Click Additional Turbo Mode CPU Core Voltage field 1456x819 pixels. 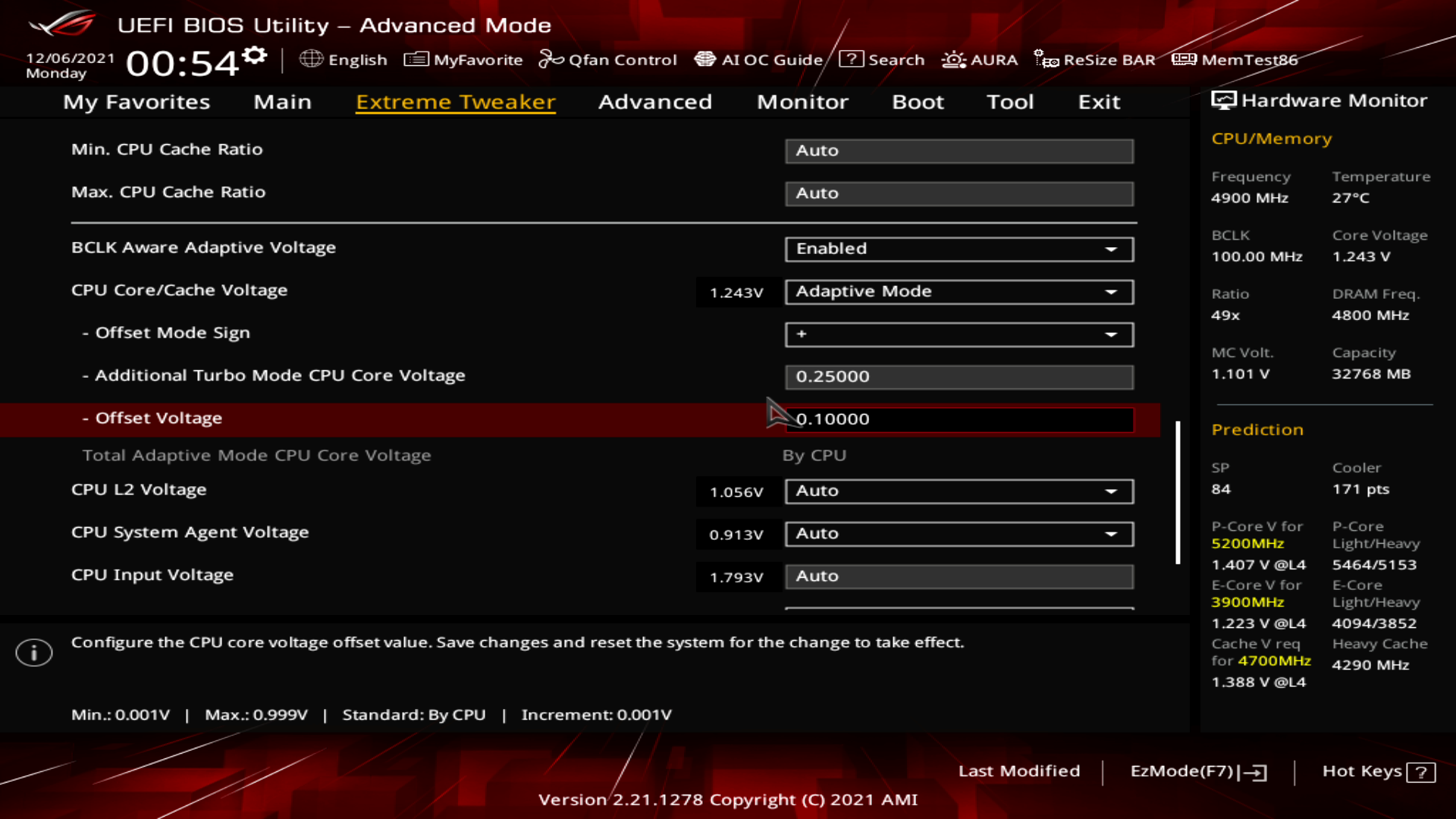959,377
